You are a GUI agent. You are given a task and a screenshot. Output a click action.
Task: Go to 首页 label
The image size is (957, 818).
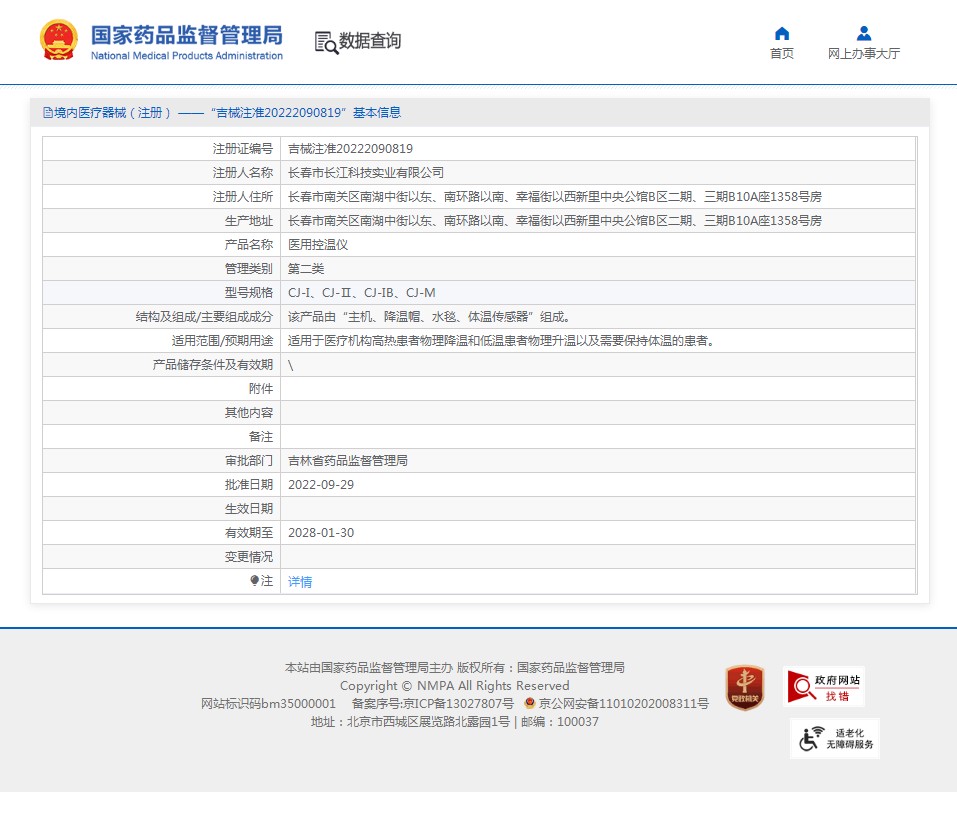[782, 54]
